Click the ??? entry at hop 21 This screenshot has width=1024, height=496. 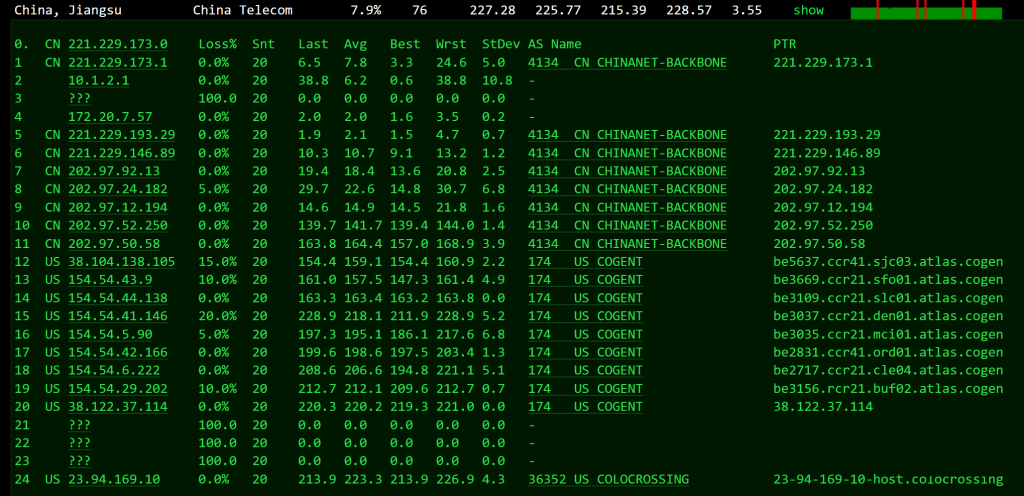(79, 425)
